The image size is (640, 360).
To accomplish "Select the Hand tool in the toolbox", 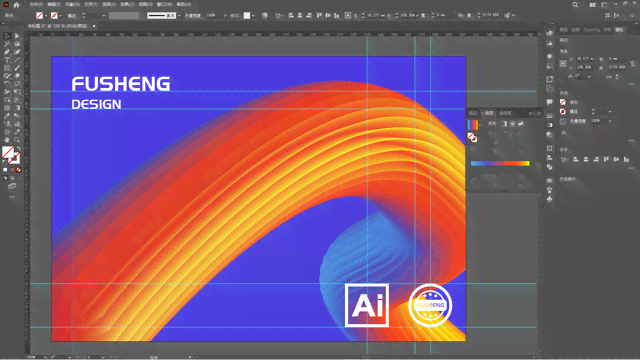I will point(7,140).
